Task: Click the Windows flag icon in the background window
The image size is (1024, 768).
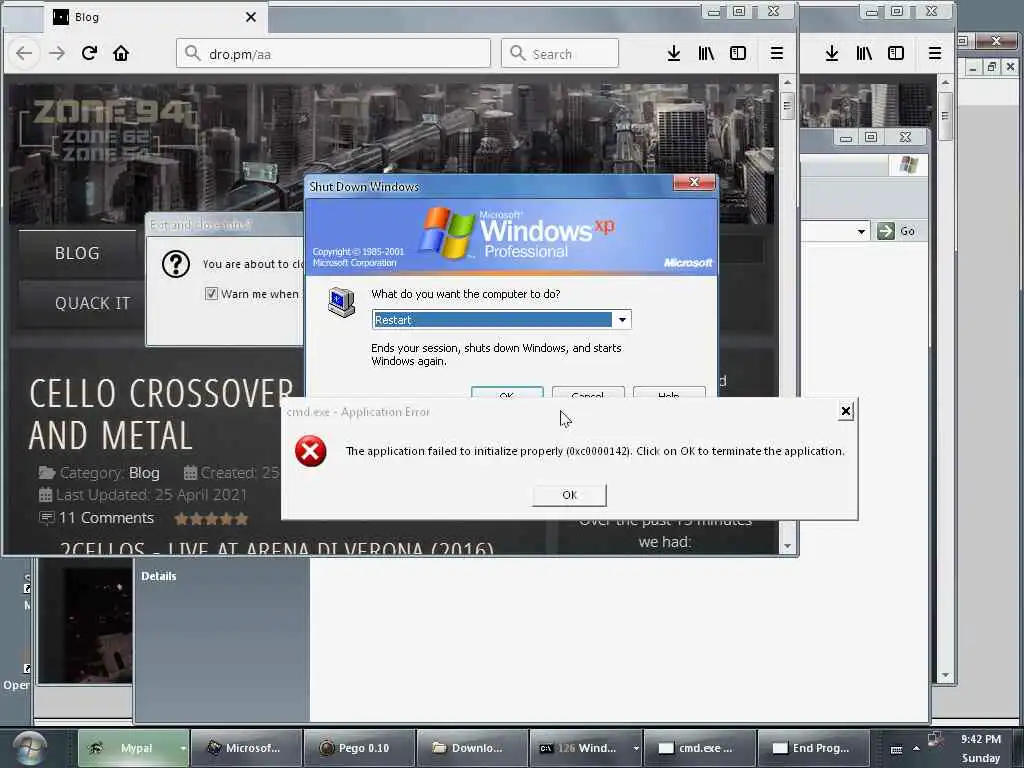Action: point(908,165)
